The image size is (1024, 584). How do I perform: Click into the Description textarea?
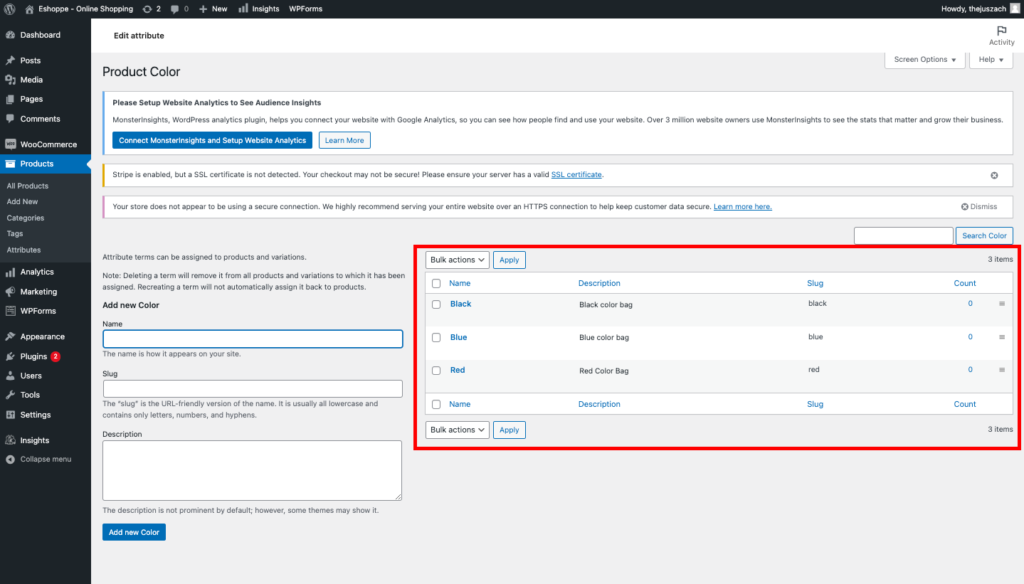252,470
